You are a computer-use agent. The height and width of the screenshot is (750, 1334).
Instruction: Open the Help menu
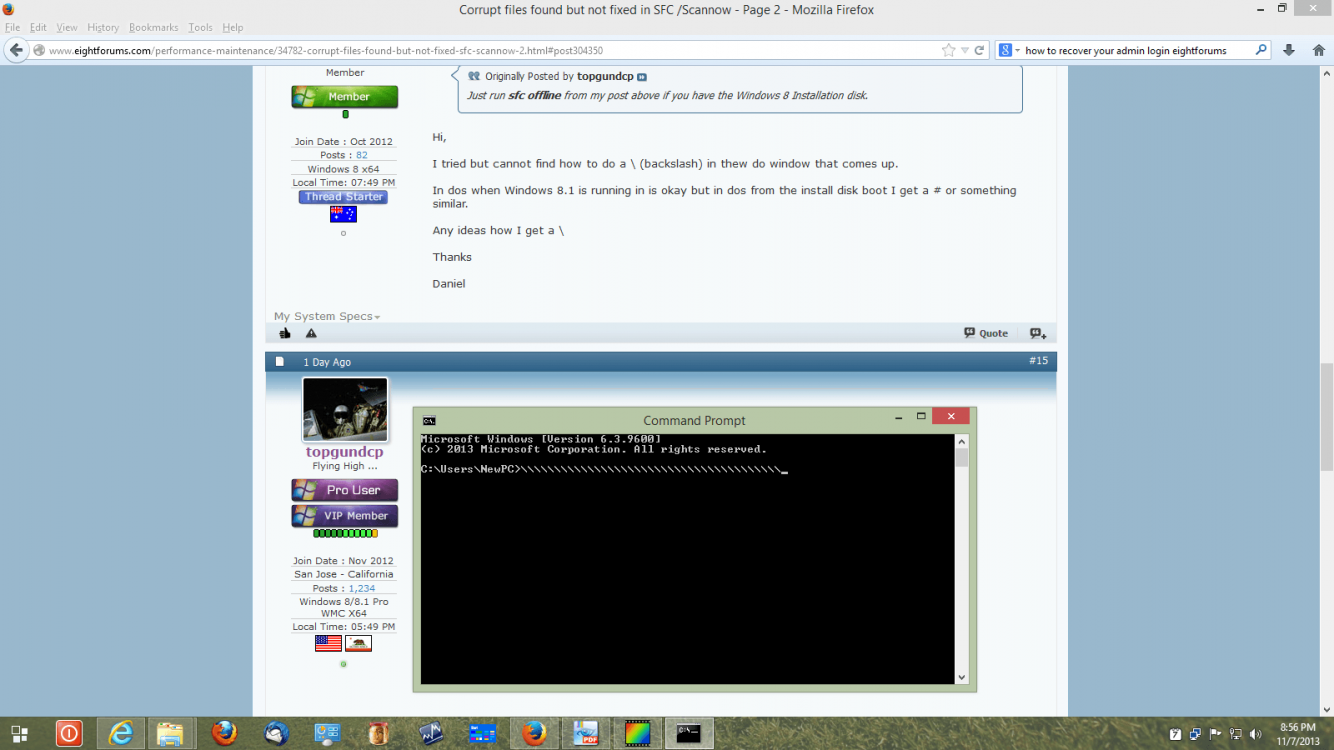tap(232, 27)
